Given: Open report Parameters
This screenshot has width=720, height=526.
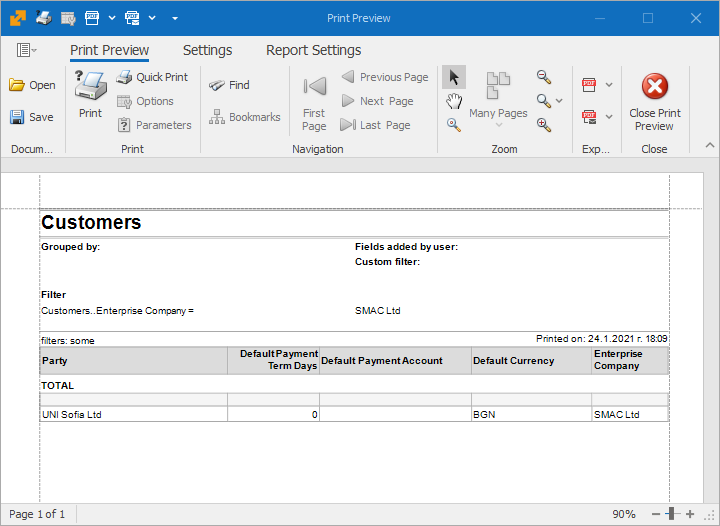Looking at the screenshot, I should (154, 125).
